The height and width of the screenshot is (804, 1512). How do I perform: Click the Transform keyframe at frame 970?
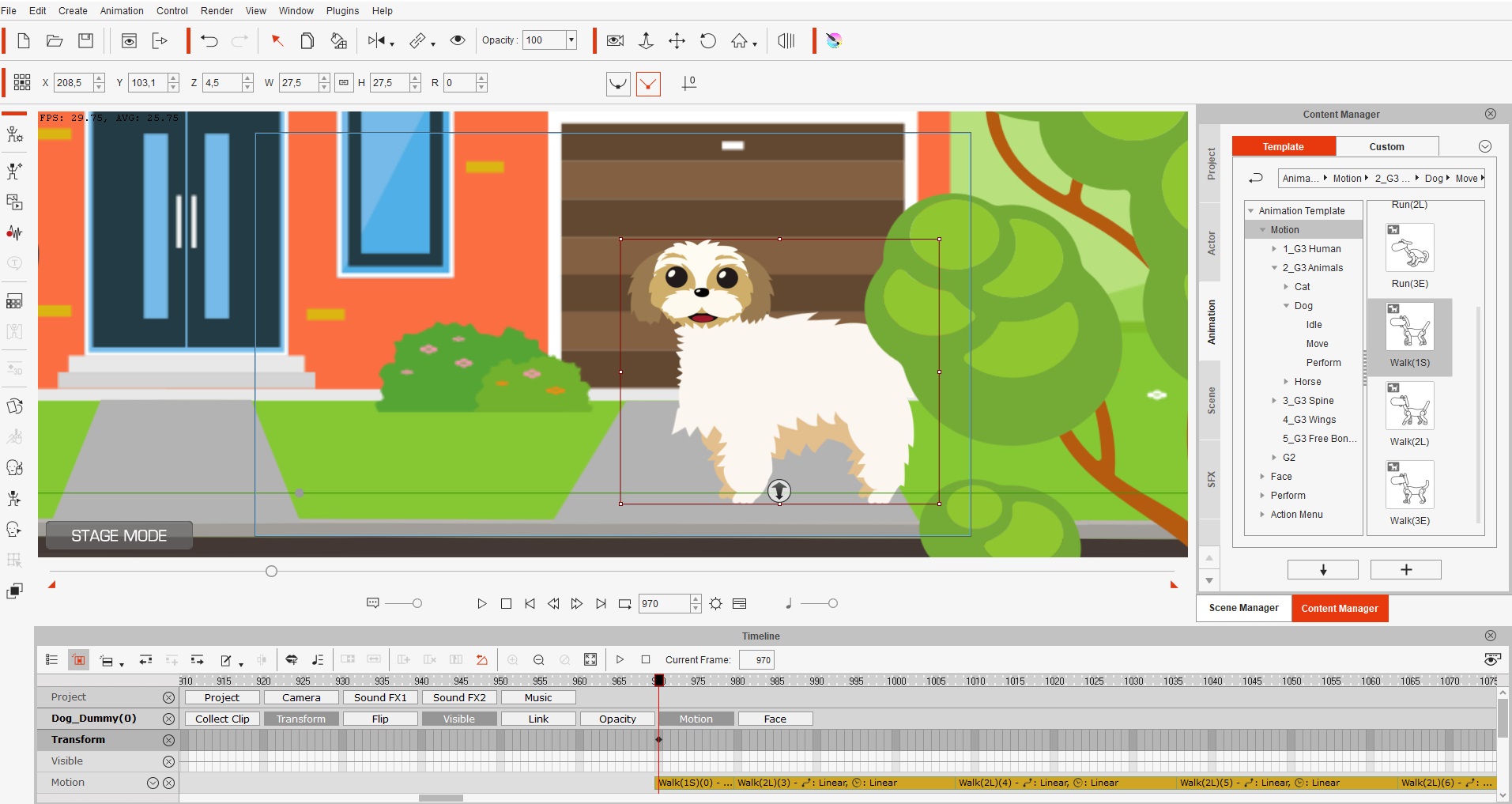point(658,740)
